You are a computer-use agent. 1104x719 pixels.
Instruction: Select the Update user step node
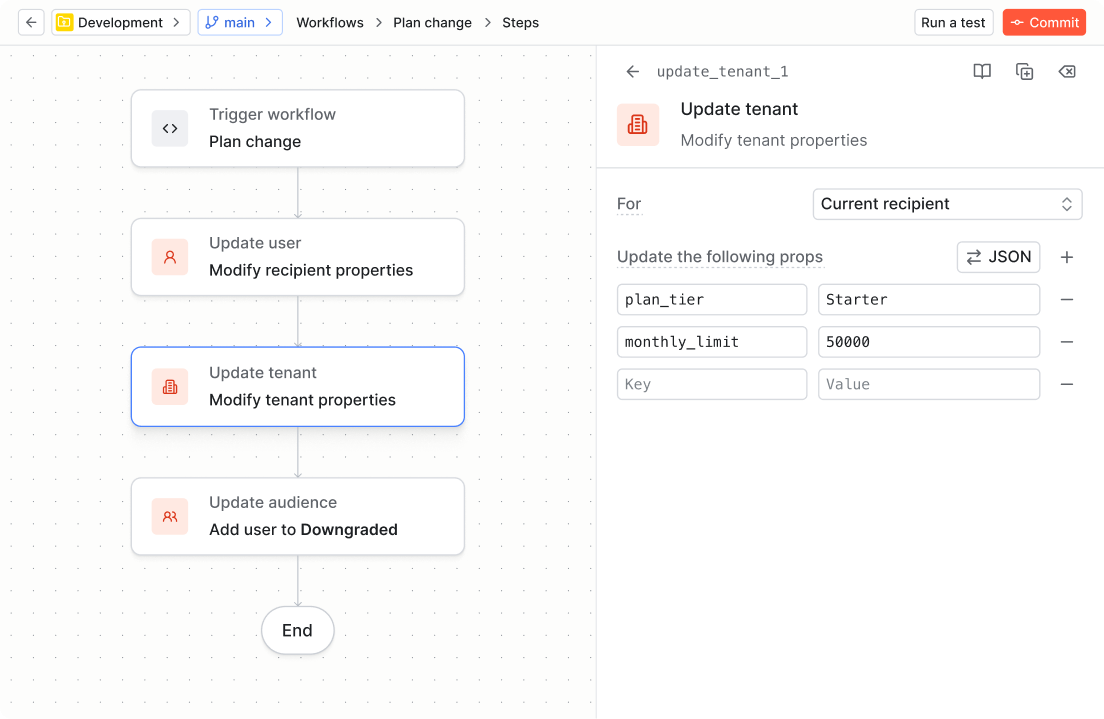point(298,257)
